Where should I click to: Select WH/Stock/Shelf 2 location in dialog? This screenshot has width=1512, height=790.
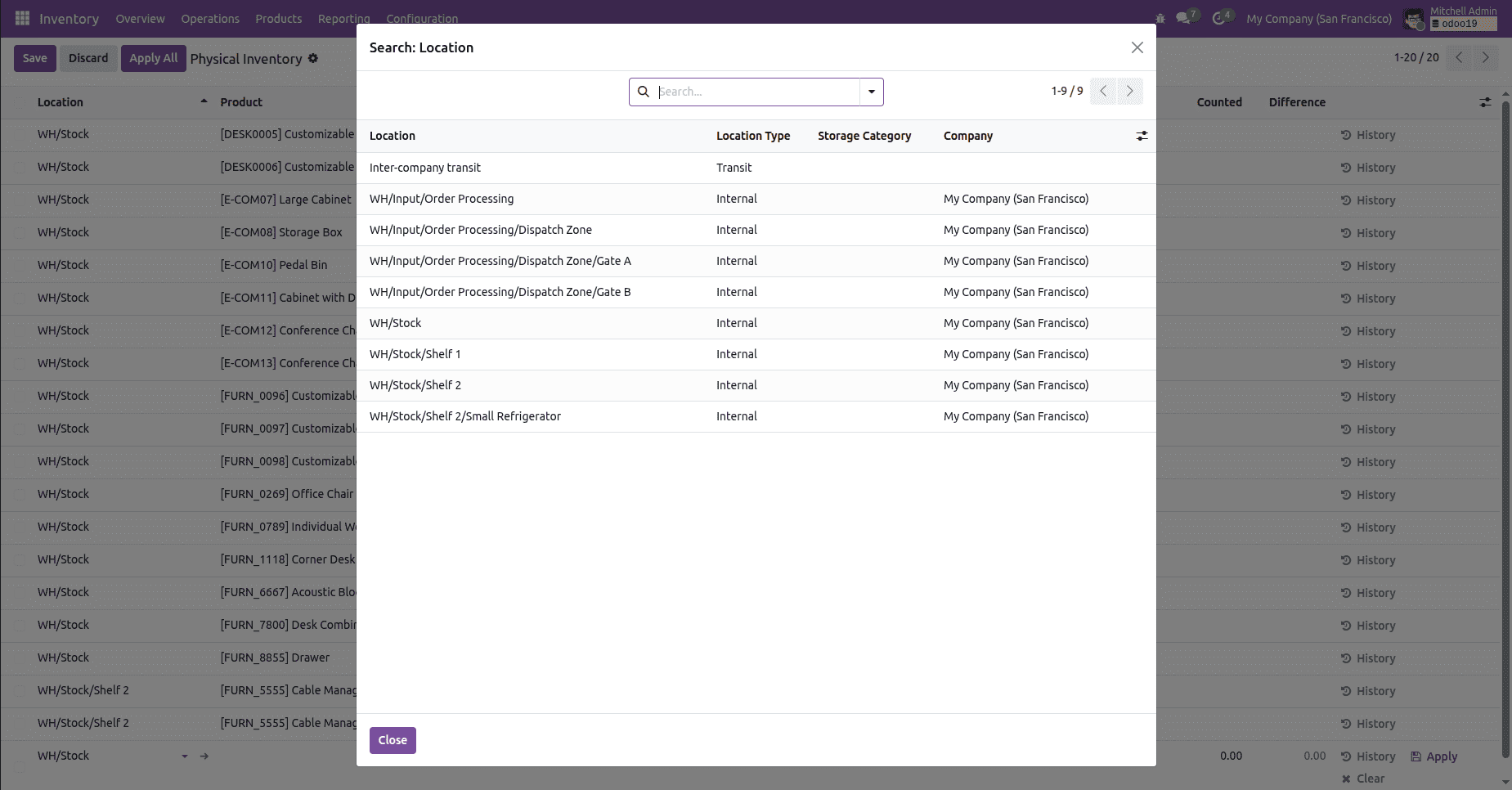click(x=756, y=385)
